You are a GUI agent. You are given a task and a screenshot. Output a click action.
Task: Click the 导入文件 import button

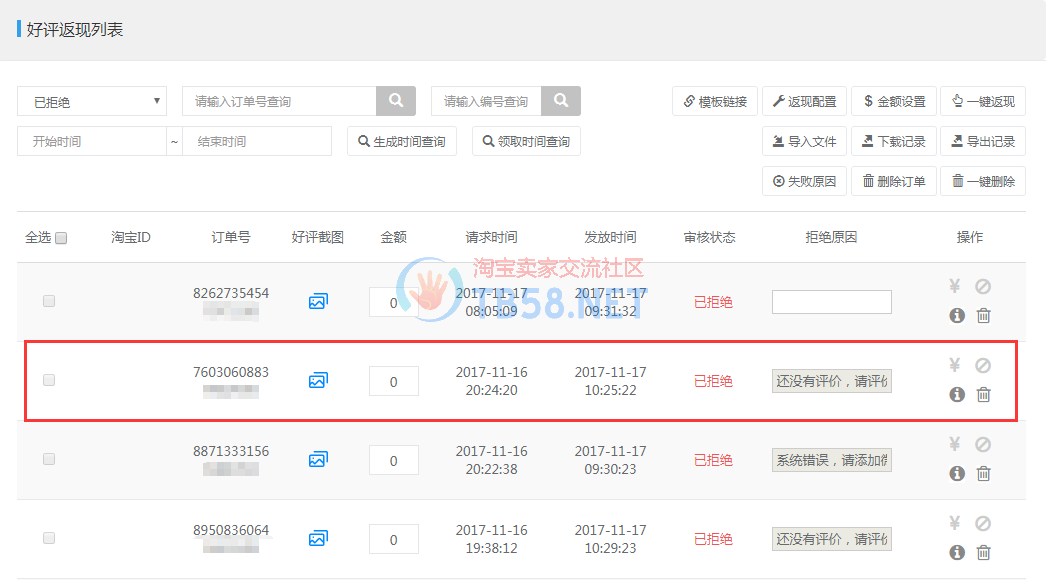[805, 141]
